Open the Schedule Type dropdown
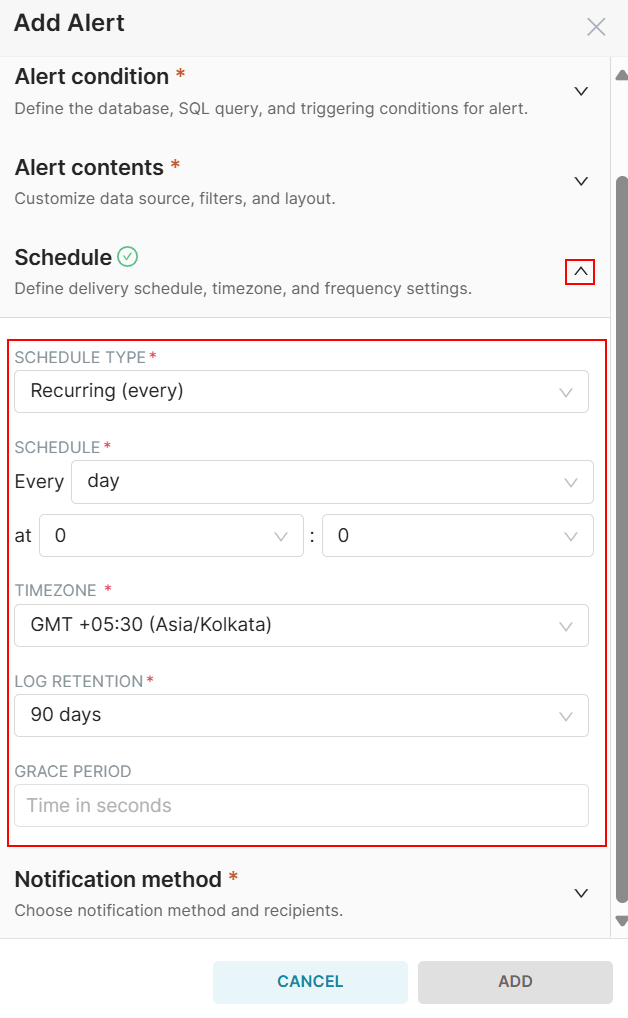This screenshot has width=628, height=1018. tap(301, 391)
